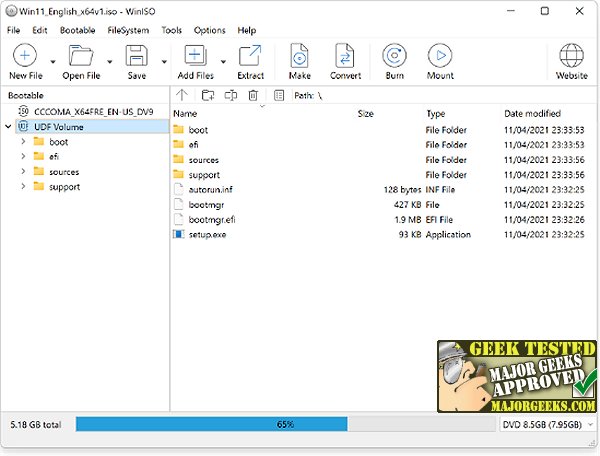Open the FileSystem menu
This screenshot has width=600, height=456.
(x=128, y=30)
